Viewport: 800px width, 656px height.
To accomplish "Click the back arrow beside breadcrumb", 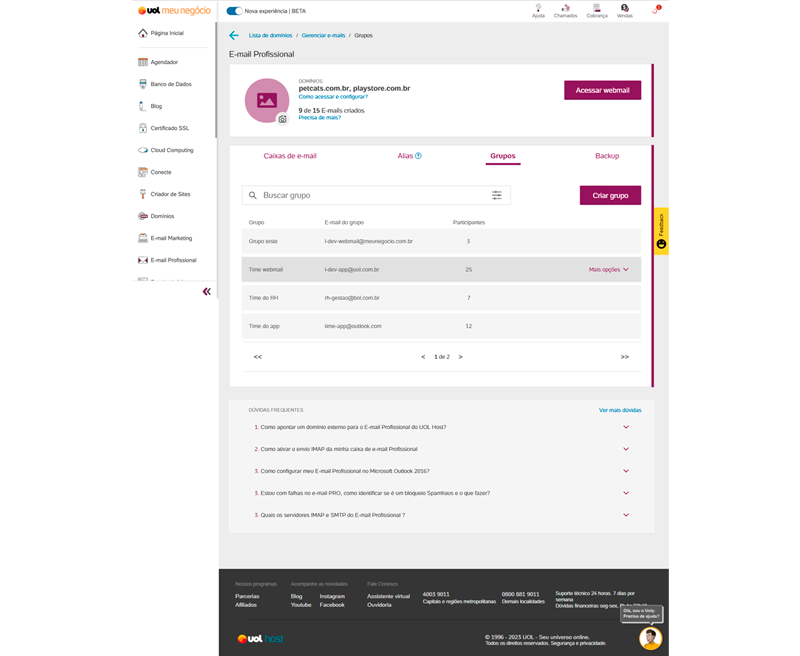I will 234,35.
